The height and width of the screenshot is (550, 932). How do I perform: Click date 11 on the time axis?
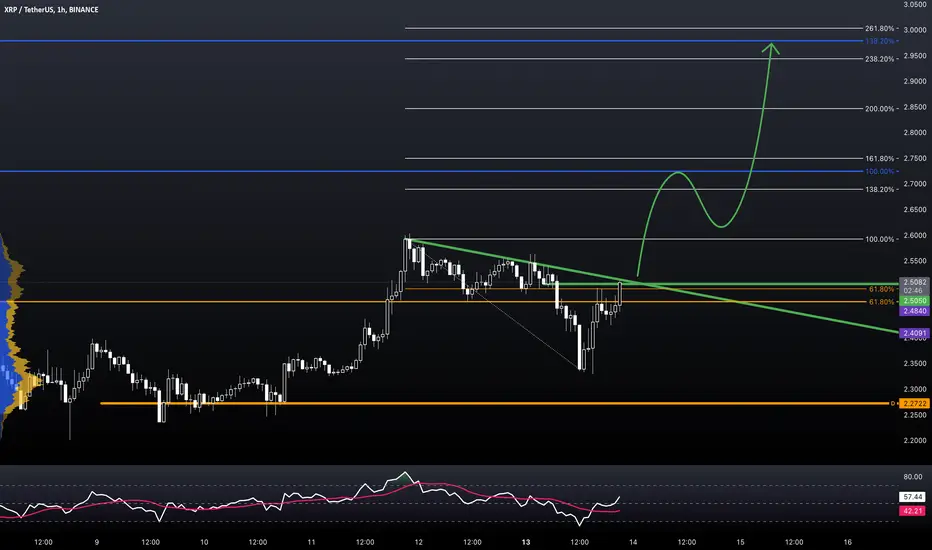tap(311, 542)
